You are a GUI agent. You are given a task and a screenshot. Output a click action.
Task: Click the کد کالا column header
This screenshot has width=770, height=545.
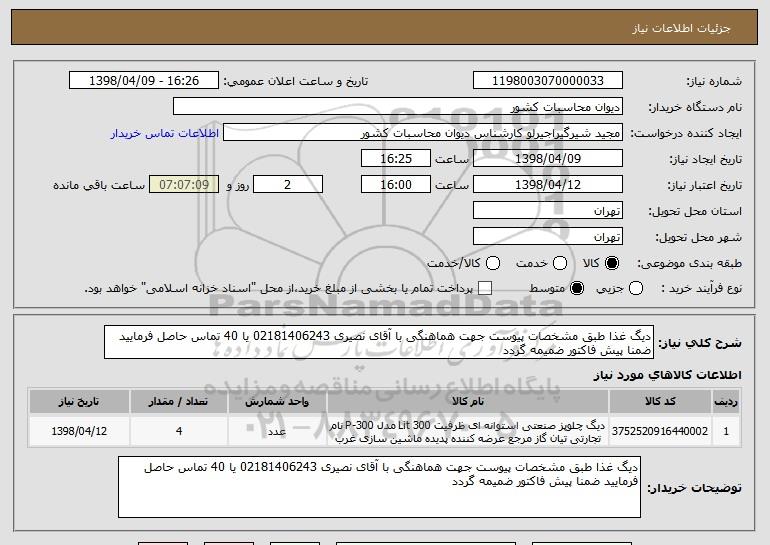pyautogui.click(x=660, y=402)
